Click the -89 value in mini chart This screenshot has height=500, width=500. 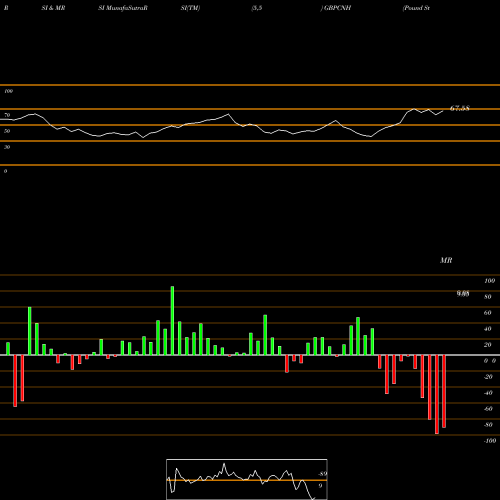323,474
